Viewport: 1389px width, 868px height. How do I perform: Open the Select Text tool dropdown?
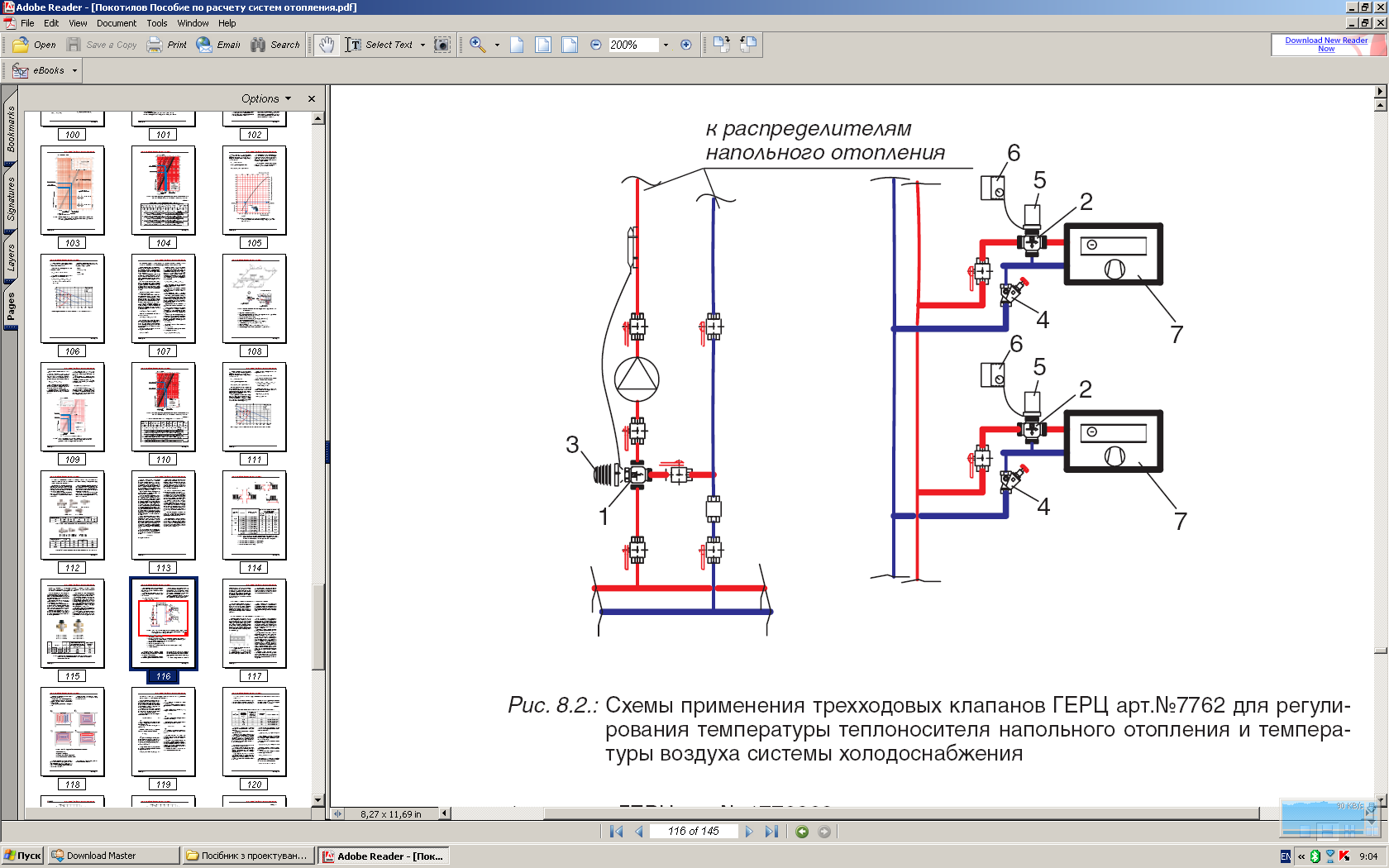coord(422,45)
